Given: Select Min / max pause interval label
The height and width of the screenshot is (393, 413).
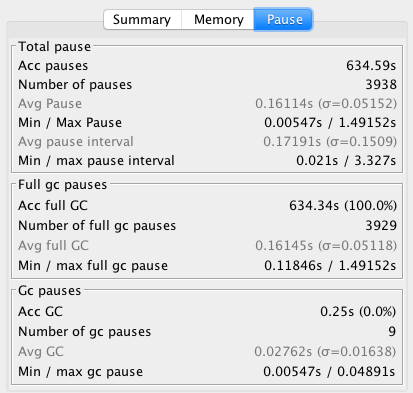Looking at the screenshot, I should click(x=96, y=161).
